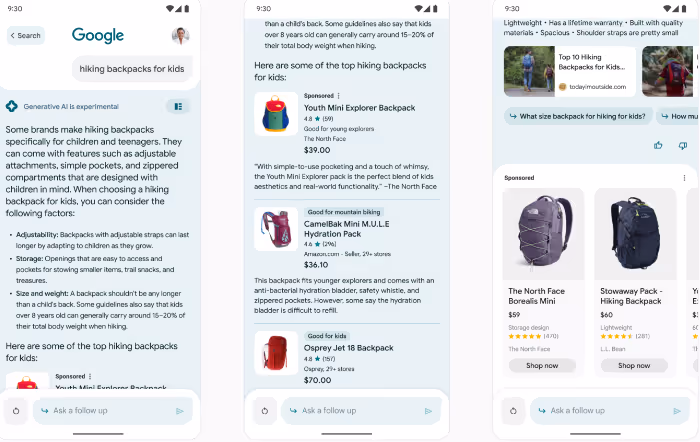Focus the Ask a follow up field on right phone
This screenshot has width=700, height=442.
tap(610, 411)
